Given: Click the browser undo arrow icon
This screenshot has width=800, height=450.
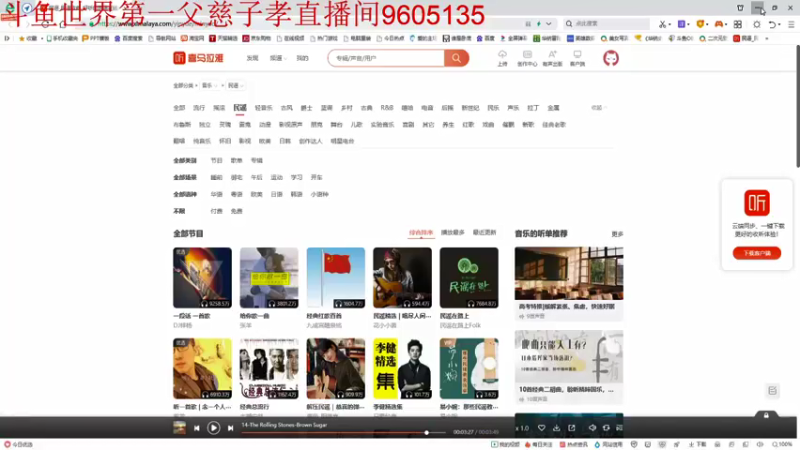Looking at the screenshot, I should click(772, 24).
